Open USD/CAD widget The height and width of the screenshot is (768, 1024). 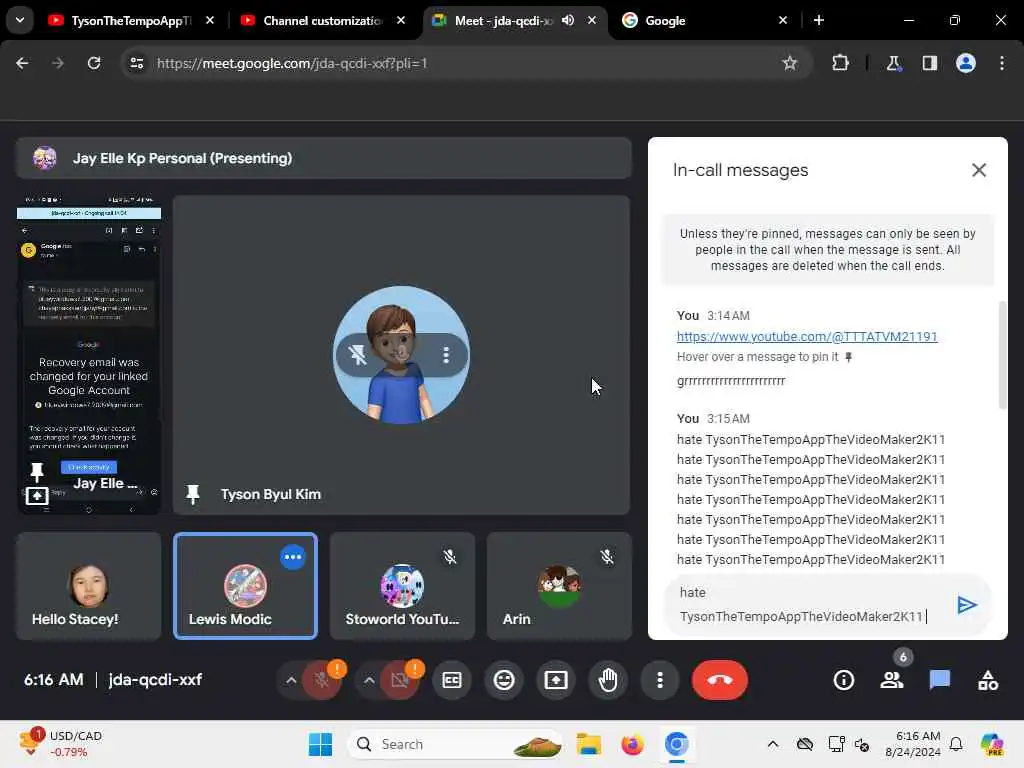[61, 744]
